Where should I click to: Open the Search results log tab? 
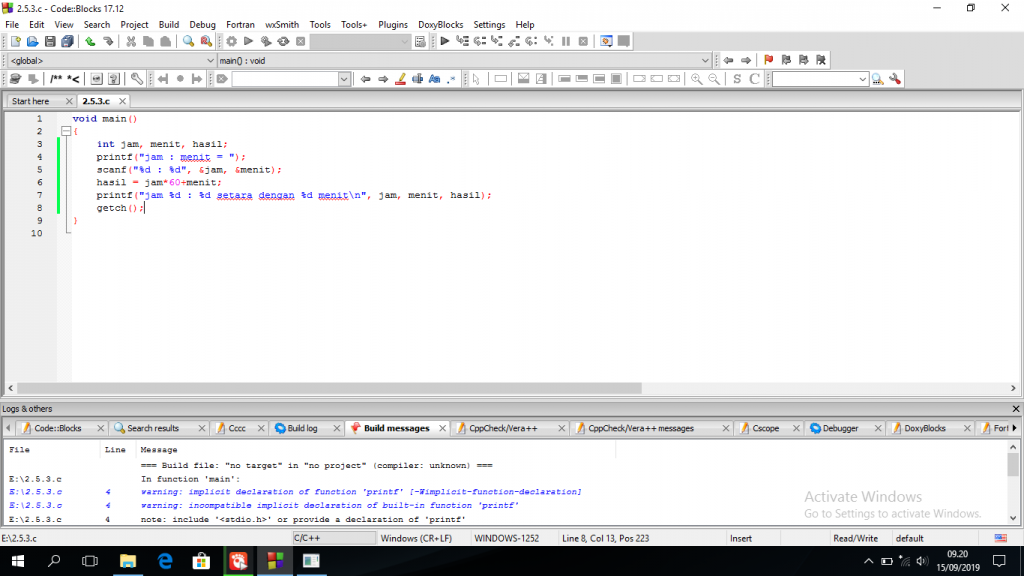[x=153, y=428]
